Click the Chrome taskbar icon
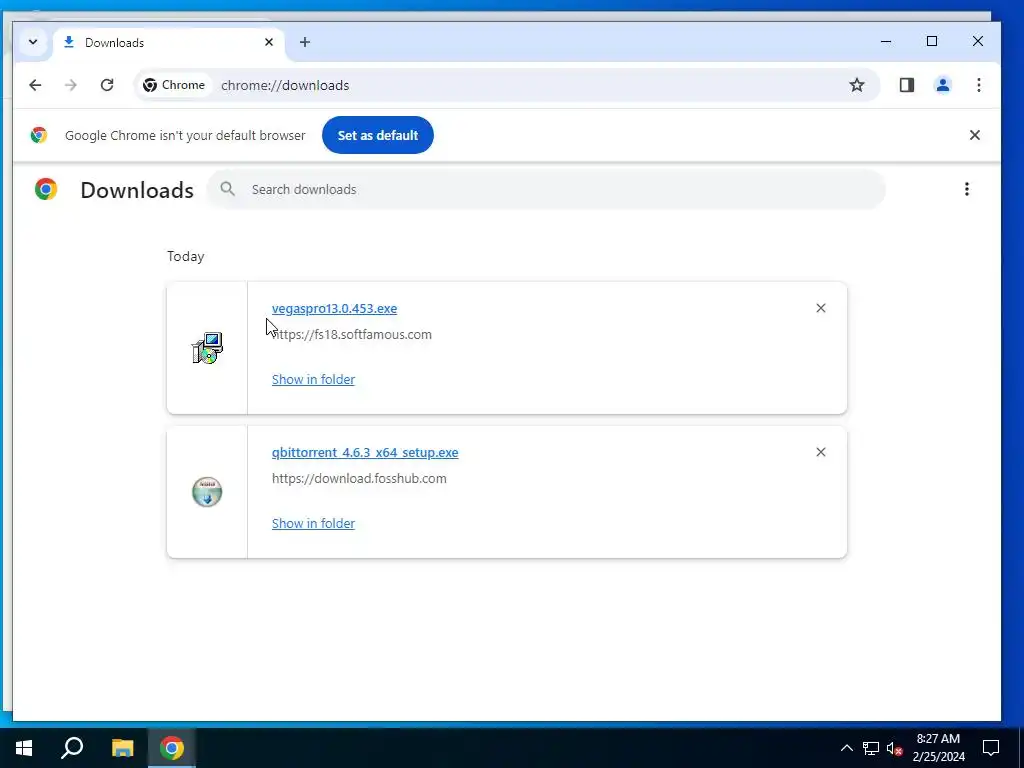Screen dimensions: 1024x768 tap(172, 748)
